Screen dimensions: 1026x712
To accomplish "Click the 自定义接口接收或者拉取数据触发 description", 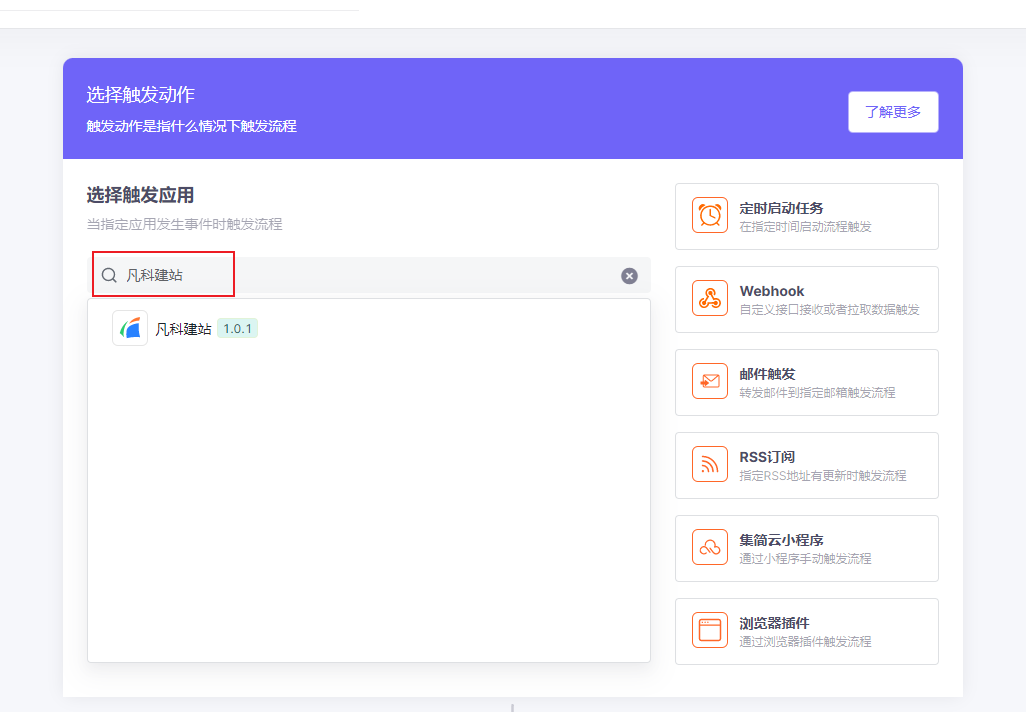I will pos(830,310).
